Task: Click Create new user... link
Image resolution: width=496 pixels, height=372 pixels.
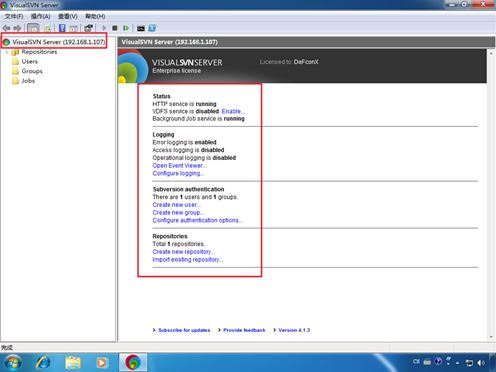Action: pos(177,205)
